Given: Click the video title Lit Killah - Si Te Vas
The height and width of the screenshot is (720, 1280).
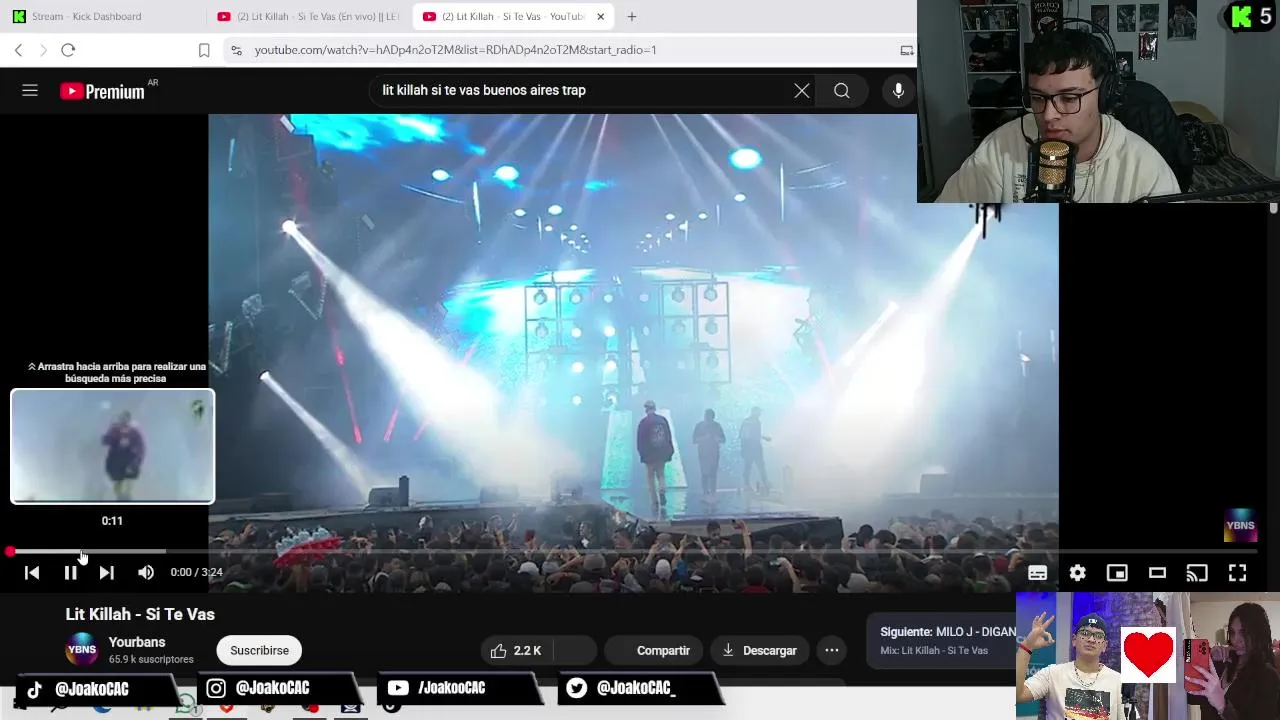Looking at the screenshot, I should pyautogui.click(x=140, y=614).
